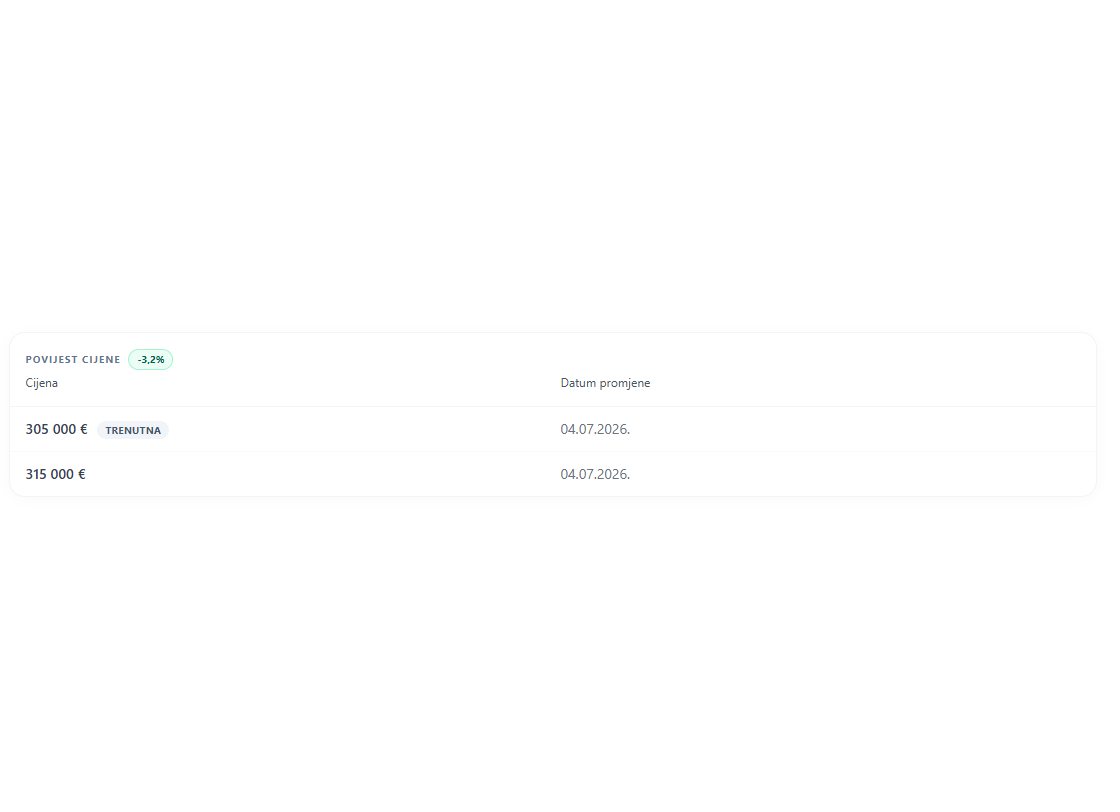Click the year 2026 in the second row date

pos(613,474)
